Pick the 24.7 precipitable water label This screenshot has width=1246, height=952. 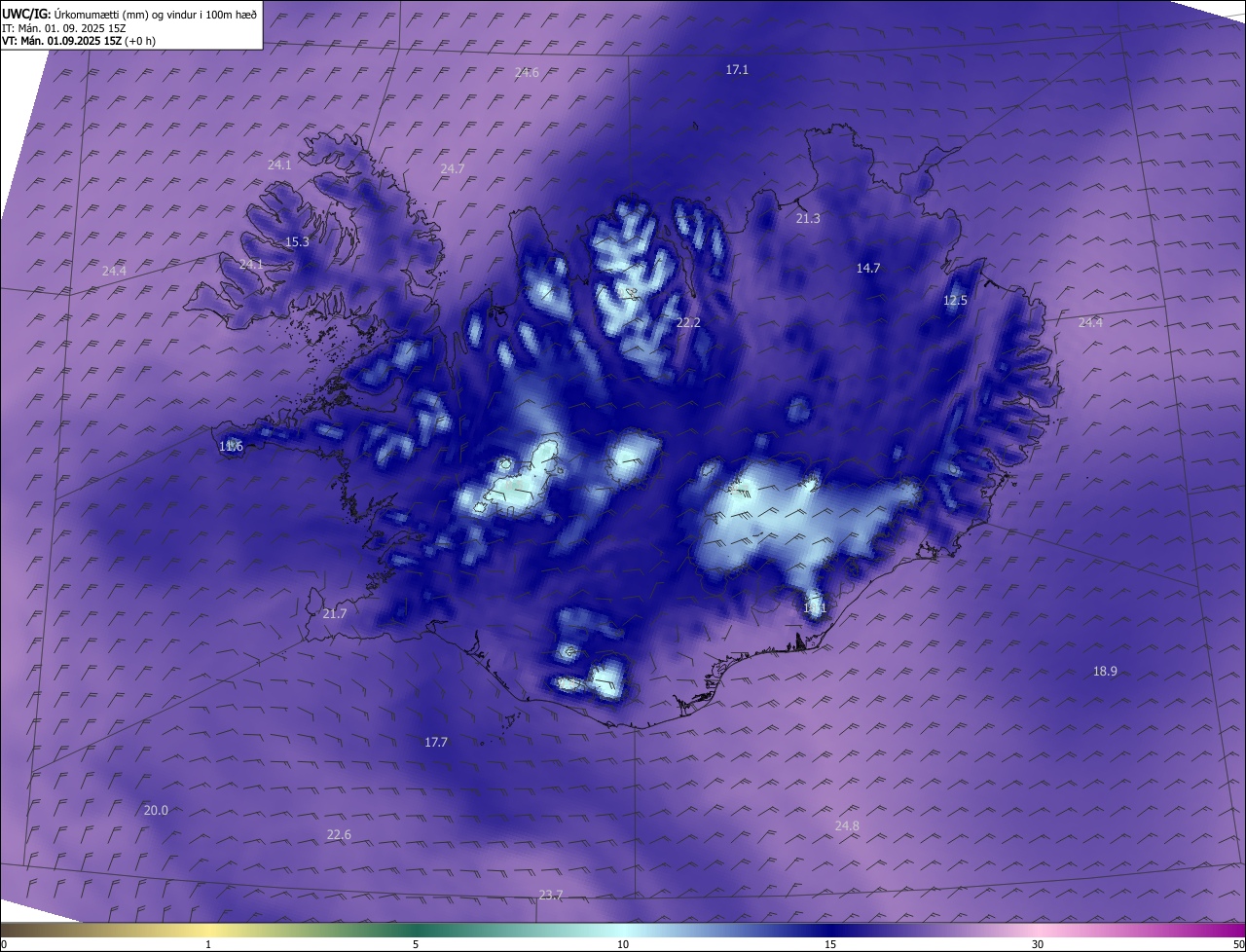pos(452,168)
